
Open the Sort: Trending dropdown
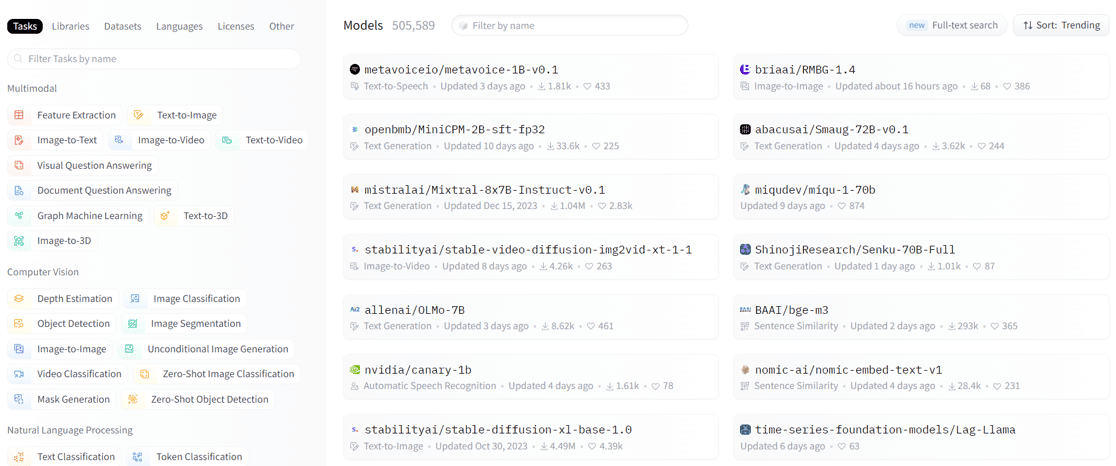(1060, 25)
